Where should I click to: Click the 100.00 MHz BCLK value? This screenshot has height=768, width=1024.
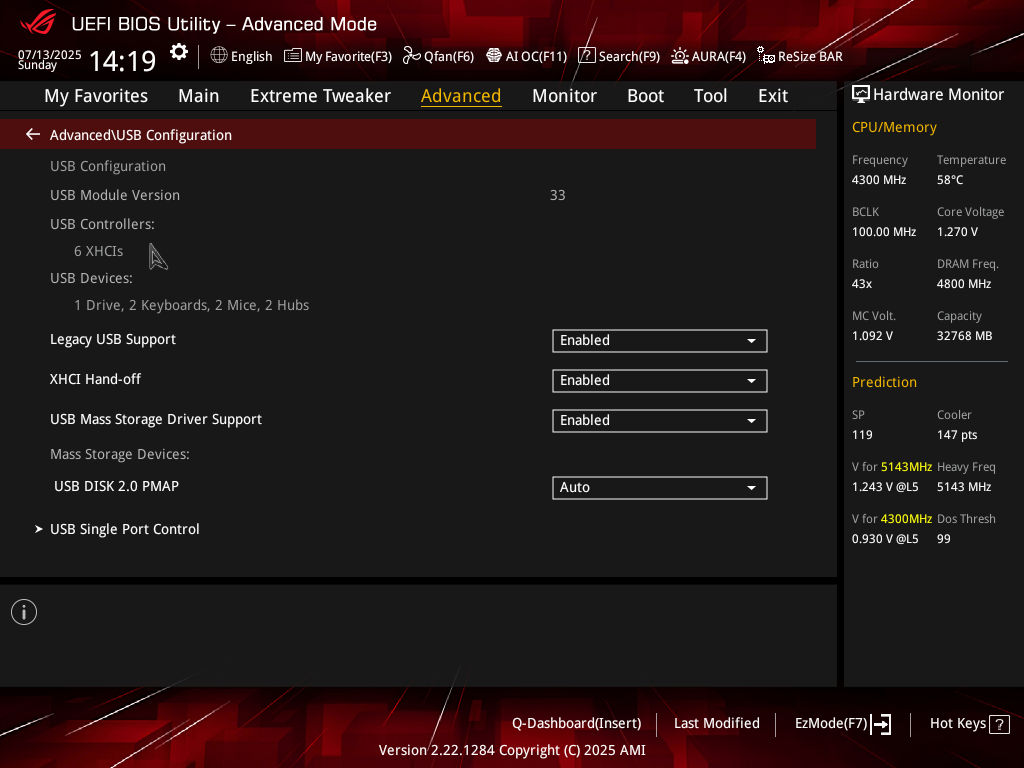click(x=884, y=232)
